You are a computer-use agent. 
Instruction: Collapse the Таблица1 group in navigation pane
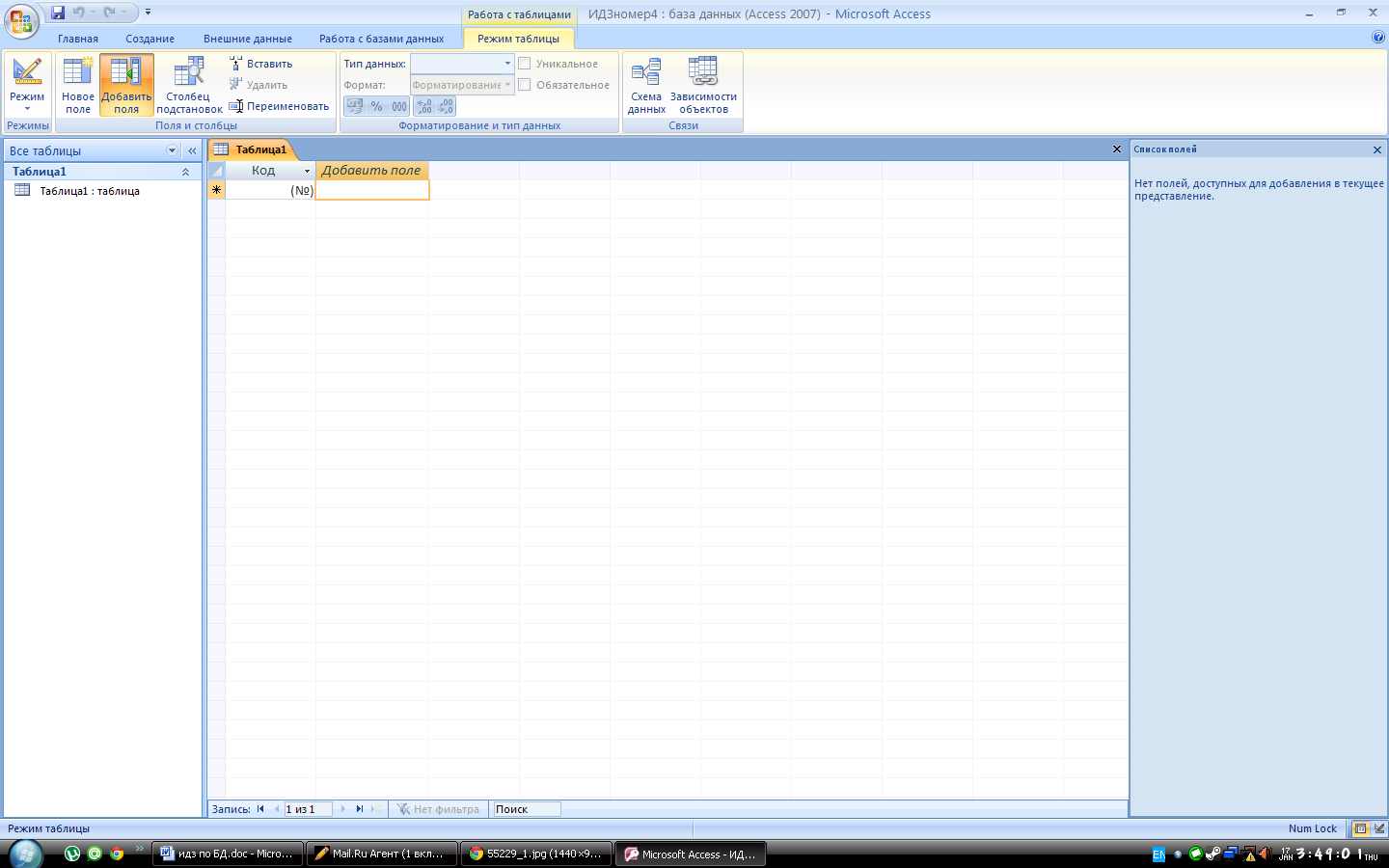[185, 172]
